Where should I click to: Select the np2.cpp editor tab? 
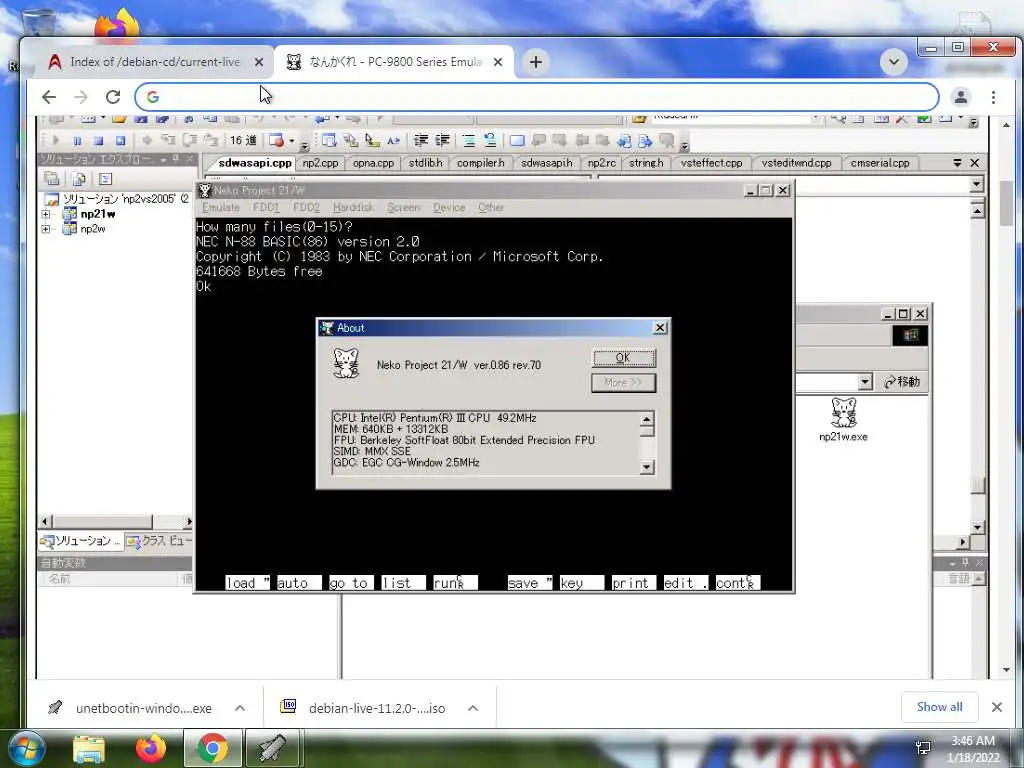[x=320, y=163]
